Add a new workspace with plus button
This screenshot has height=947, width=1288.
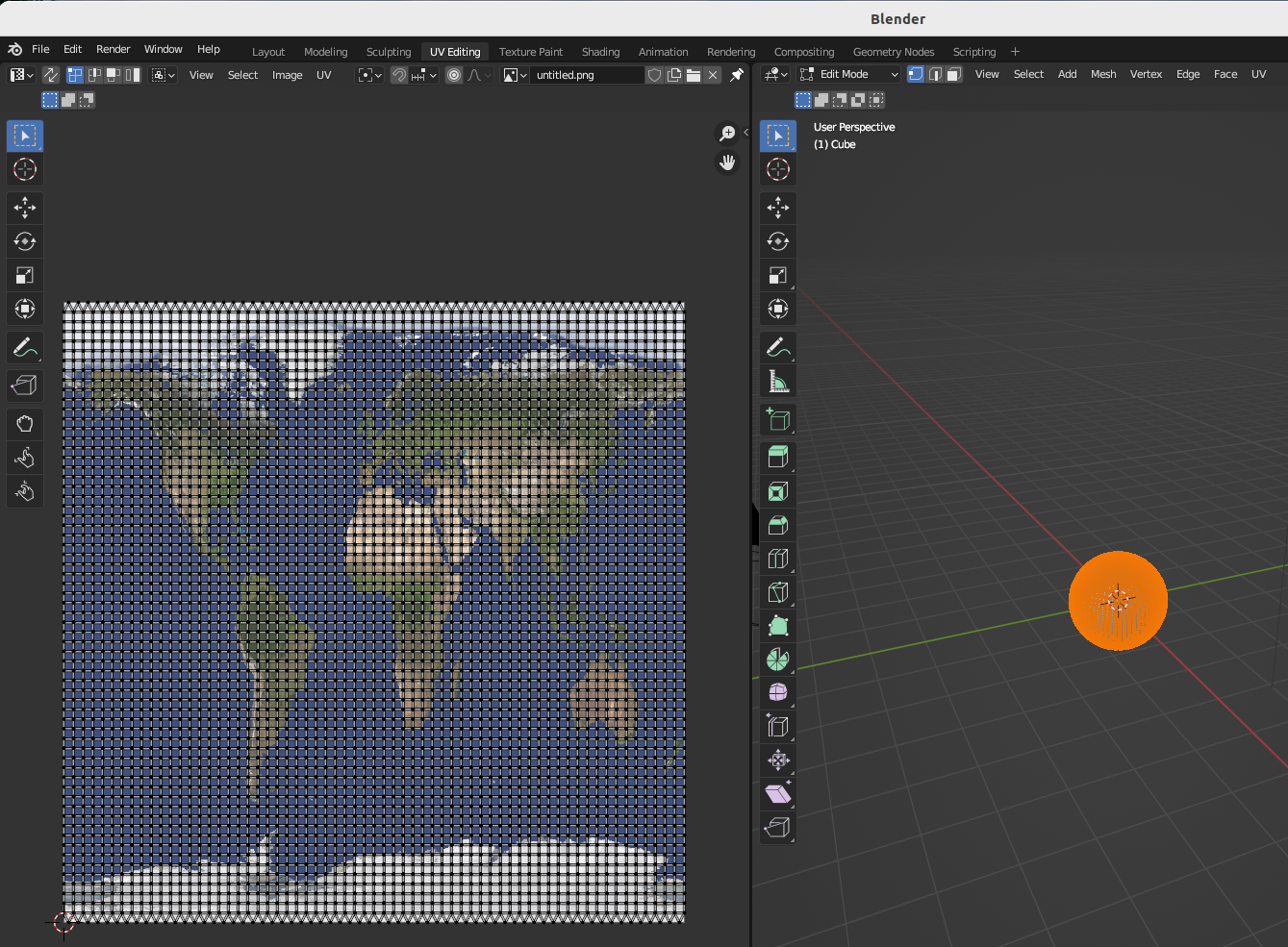1015,52
